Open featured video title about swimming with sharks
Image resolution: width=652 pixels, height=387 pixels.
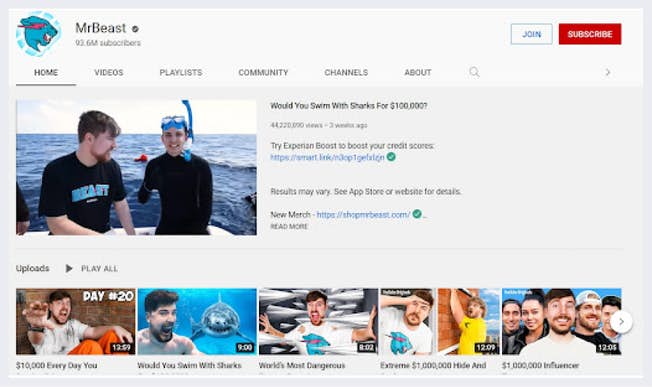[348, 106]
